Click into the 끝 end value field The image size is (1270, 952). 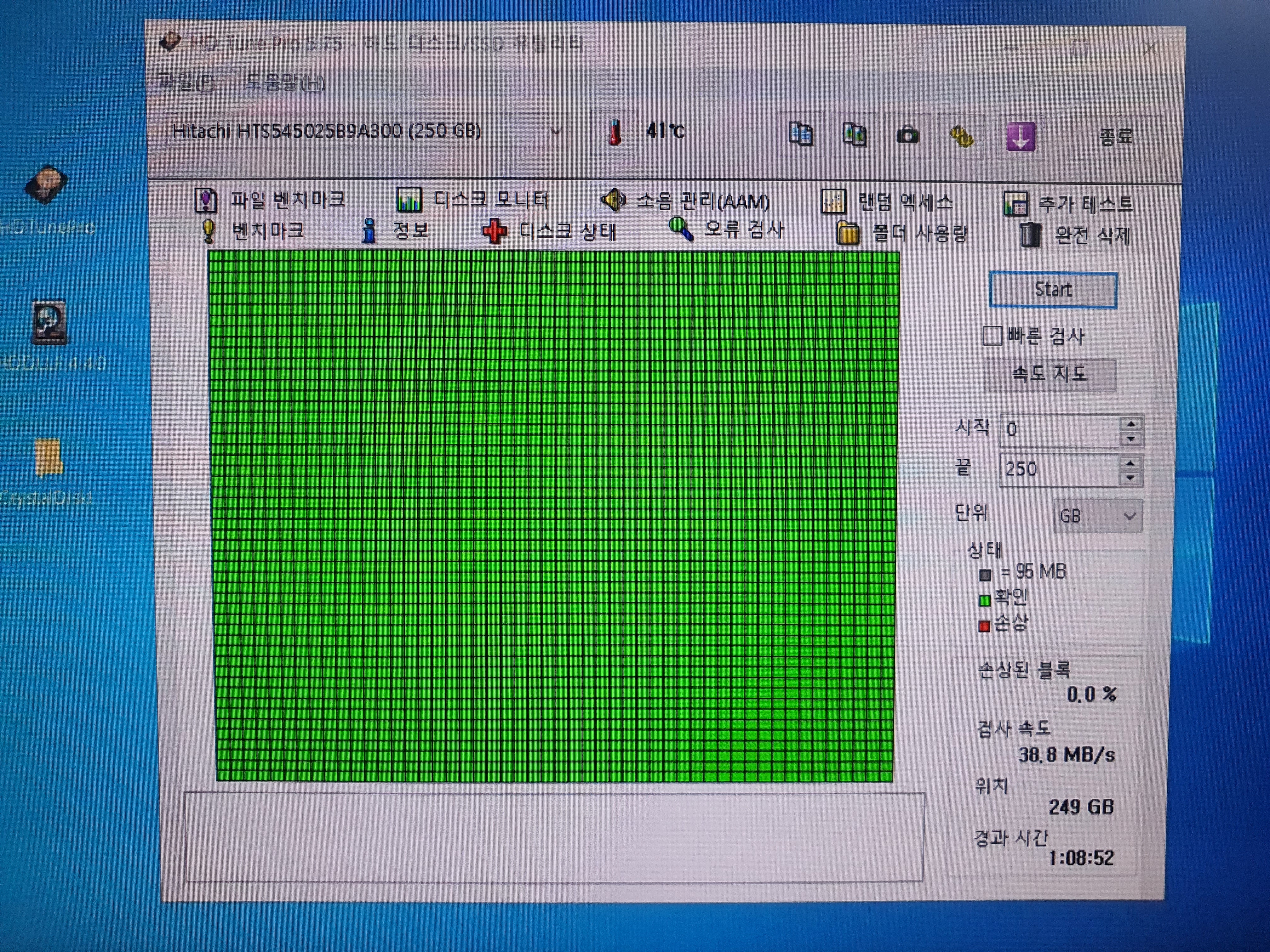coord(1056,469)
